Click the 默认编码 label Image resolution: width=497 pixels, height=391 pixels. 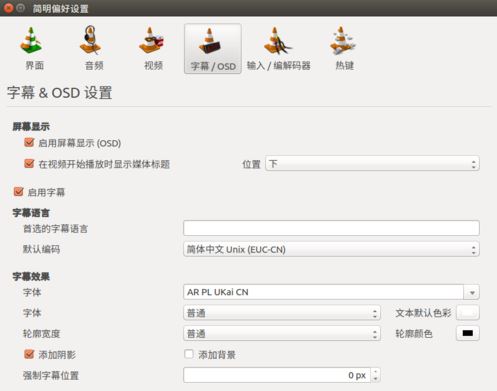point(41,249)
